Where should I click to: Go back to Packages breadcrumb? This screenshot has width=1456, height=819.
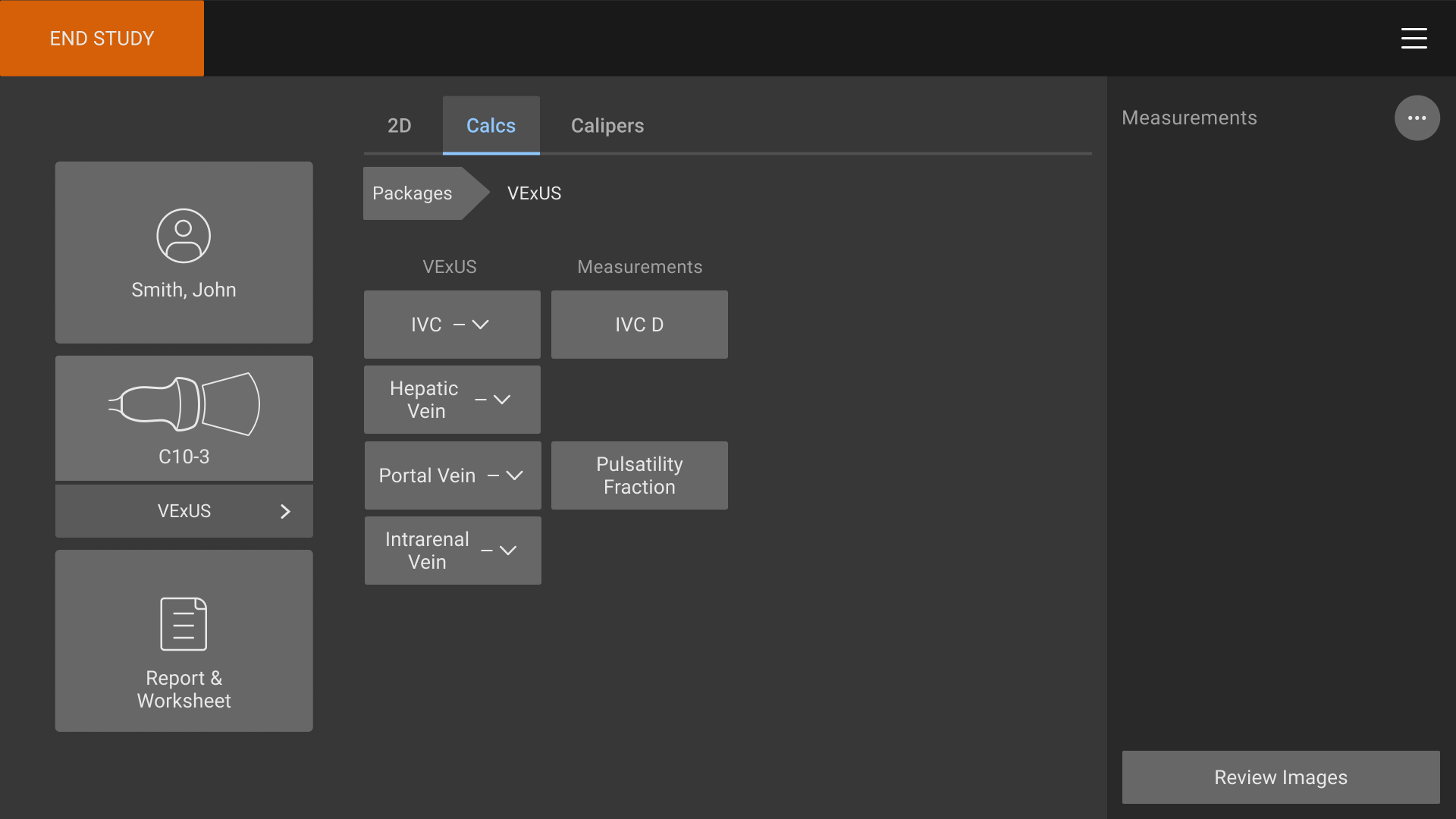413,193
